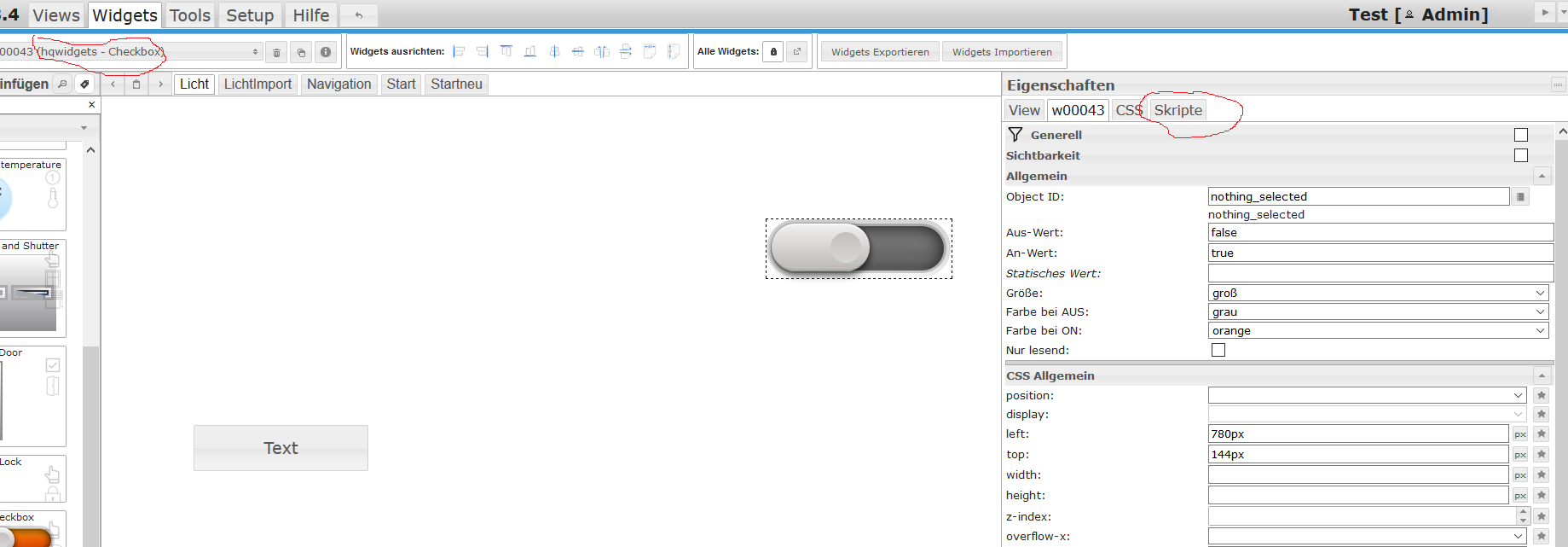
Task: Delete the selected widget via trash icon
Action: [x=276, y=52]
